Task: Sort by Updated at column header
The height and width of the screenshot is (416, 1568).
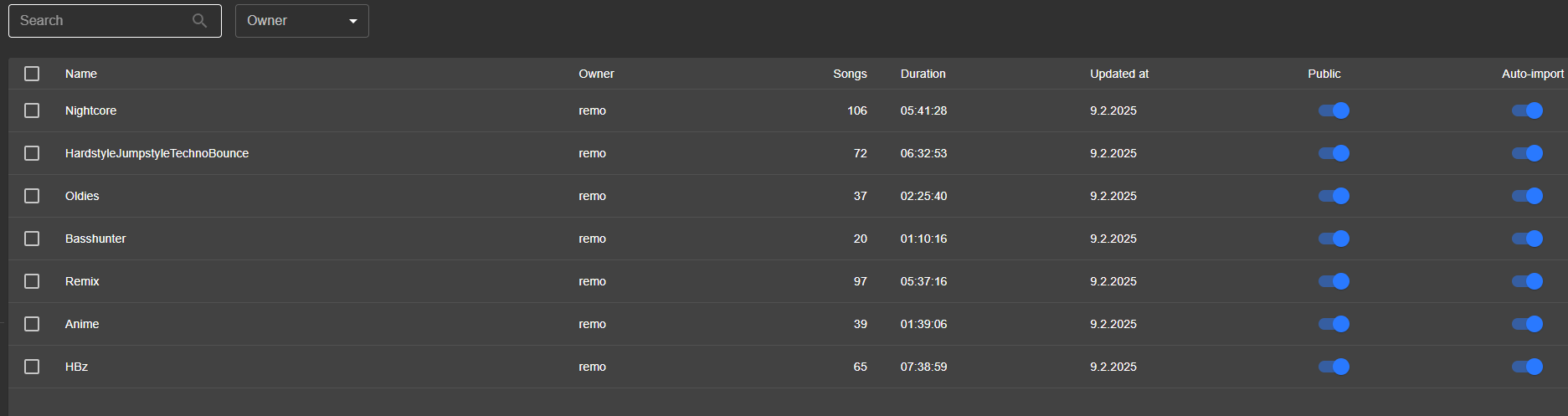Action: click(x=1119, y=74)
